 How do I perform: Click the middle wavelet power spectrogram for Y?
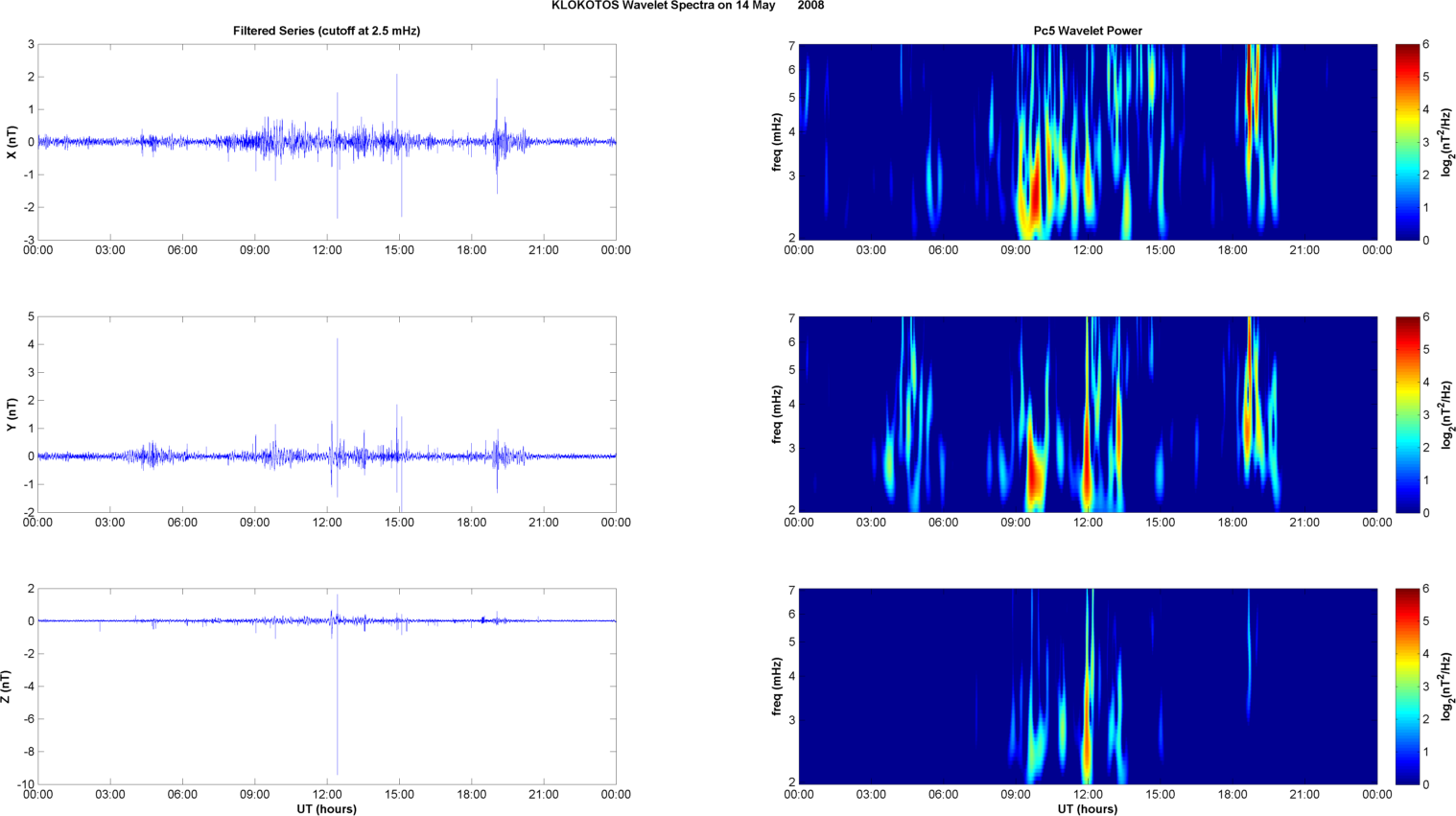point(1088,414)
